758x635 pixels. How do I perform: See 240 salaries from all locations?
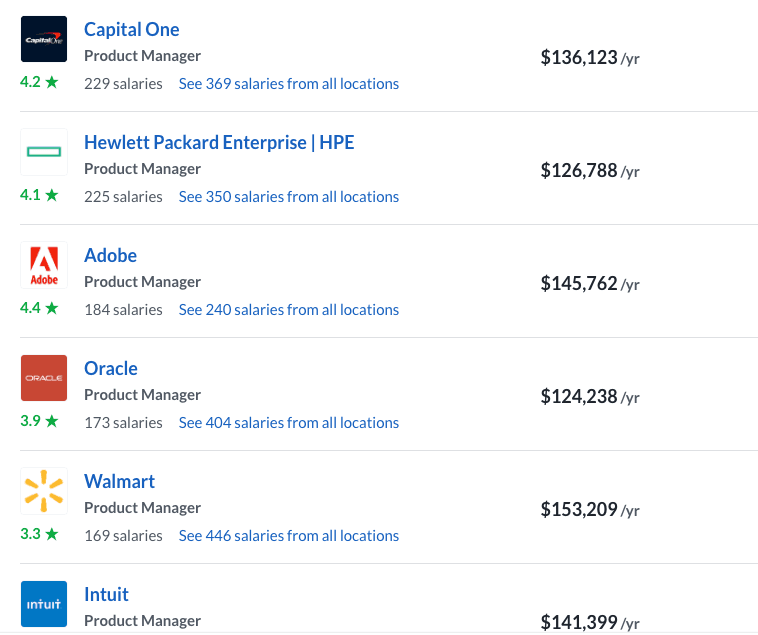tap(289, 310)
